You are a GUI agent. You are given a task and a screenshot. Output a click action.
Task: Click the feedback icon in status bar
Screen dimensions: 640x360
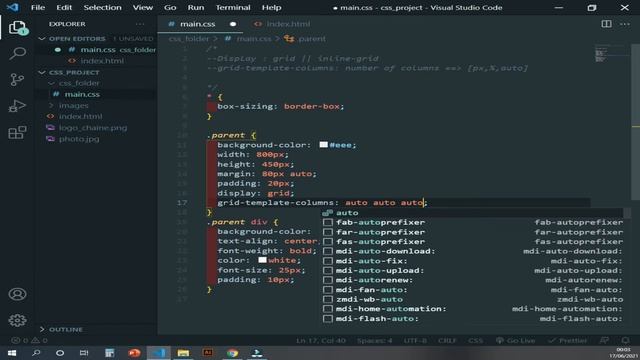tap(604, 340)
